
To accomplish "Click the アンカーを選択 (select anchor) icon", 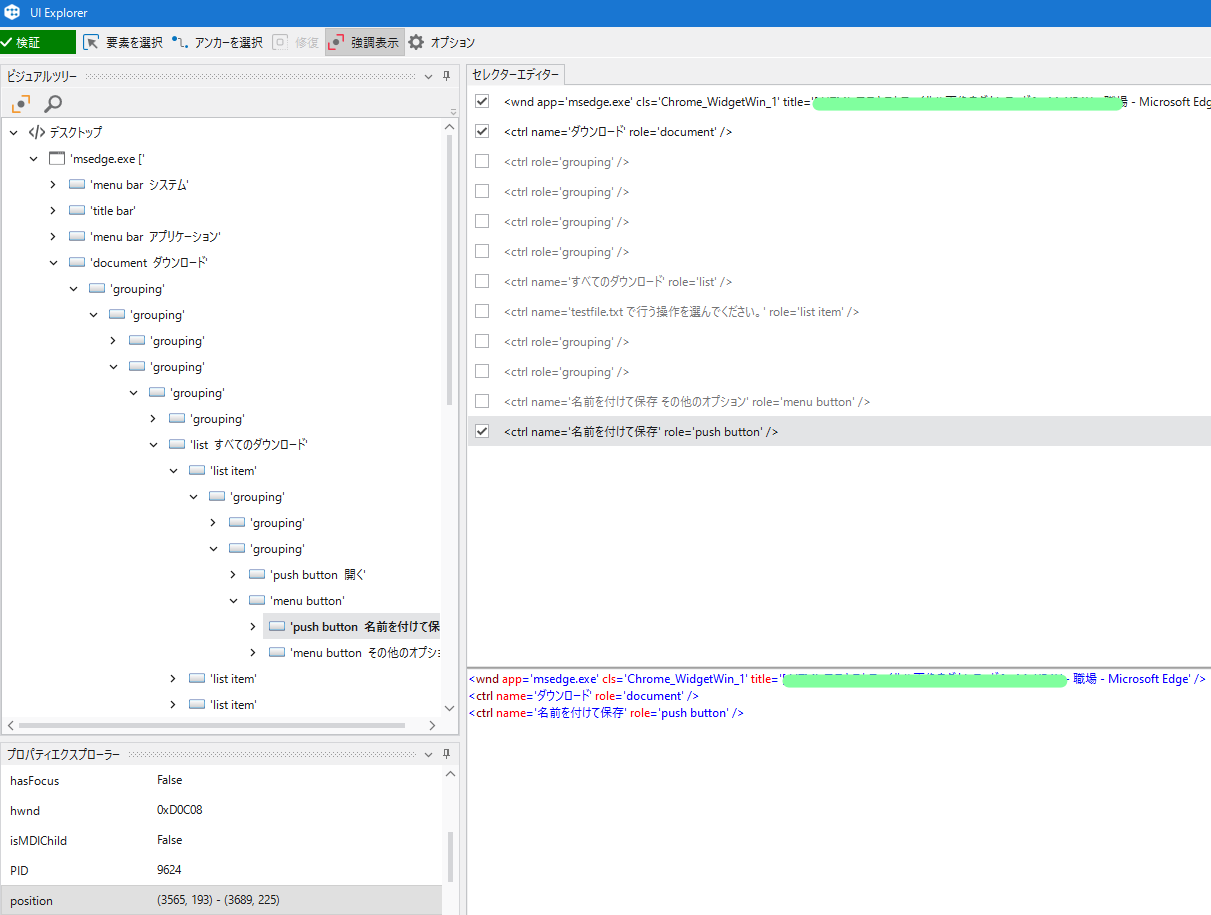I will click(x=181, y=42).
